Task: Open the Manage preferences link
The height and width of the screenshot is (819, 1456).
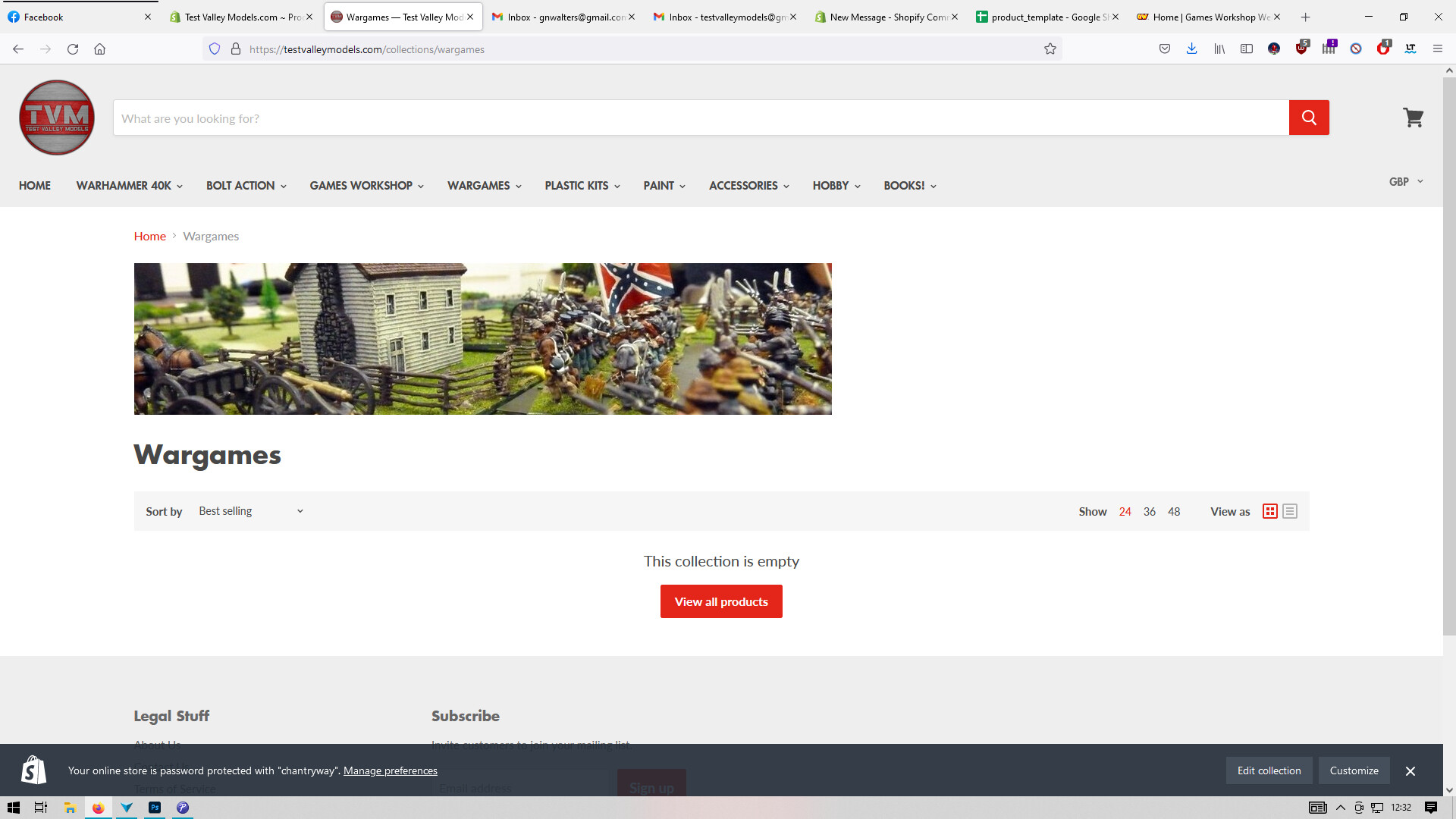Action: click(x=391, y=771)
